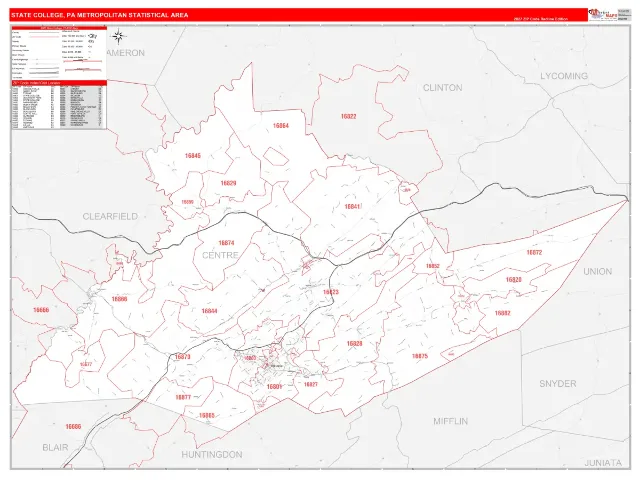Select ZIP code label 16874
Image resolution: width=640 pixels, height=480 pixels.
[x=226, y=243]
